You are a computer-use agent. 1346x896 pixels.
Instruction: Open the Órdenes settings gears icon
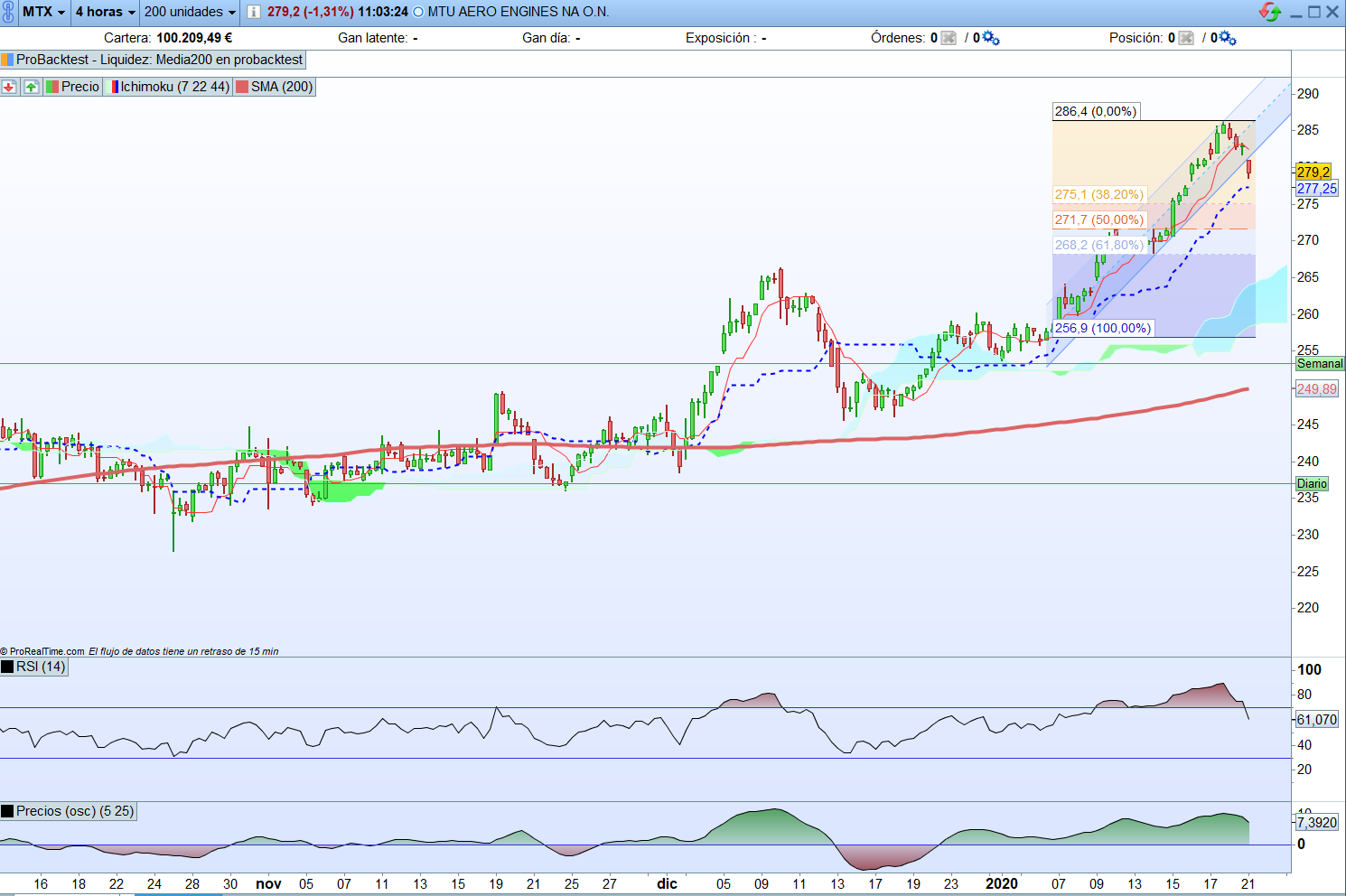point(991,38)
